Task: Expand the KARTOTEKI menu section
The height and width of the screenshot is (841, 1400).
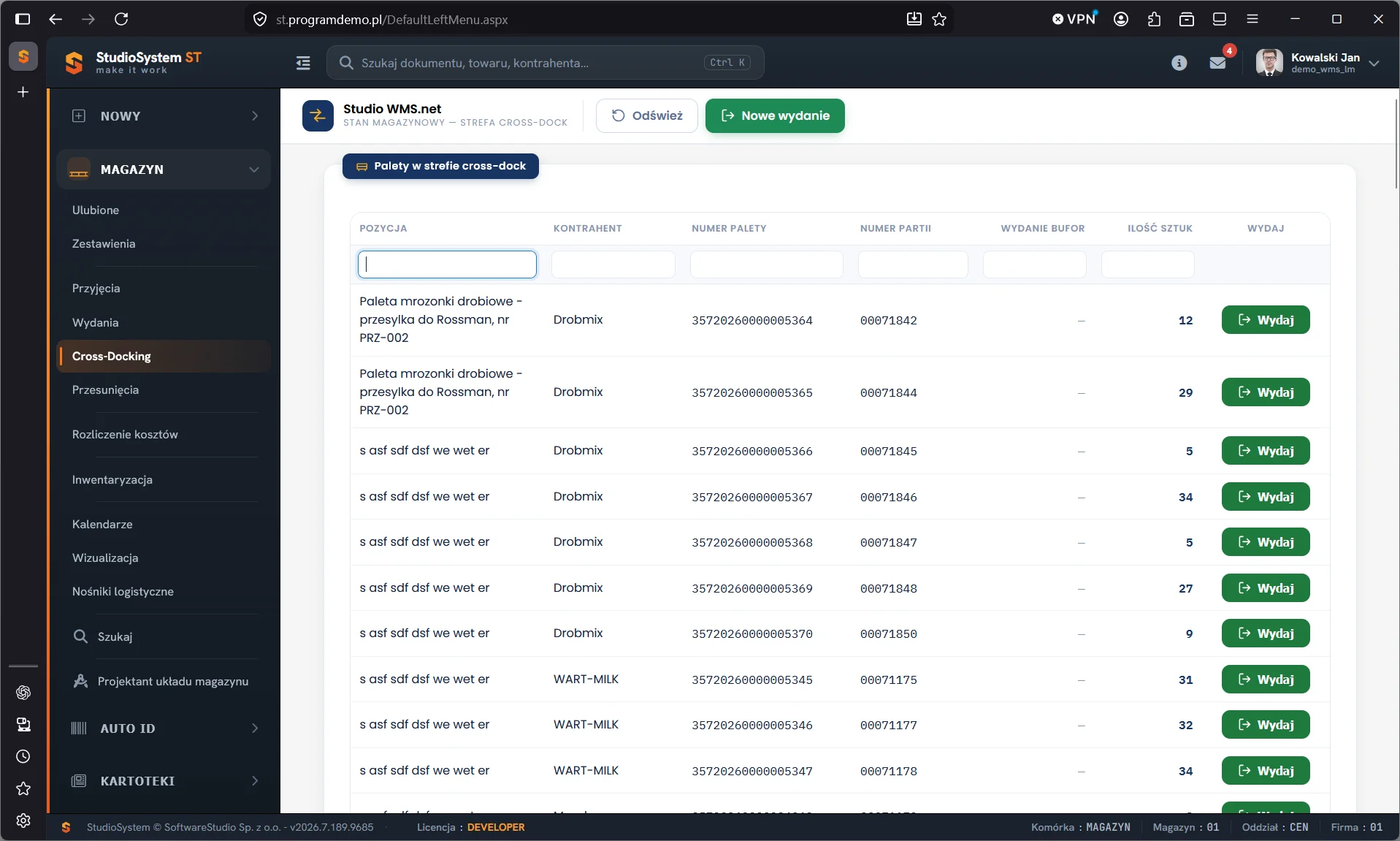Action: tap(164, 781)
